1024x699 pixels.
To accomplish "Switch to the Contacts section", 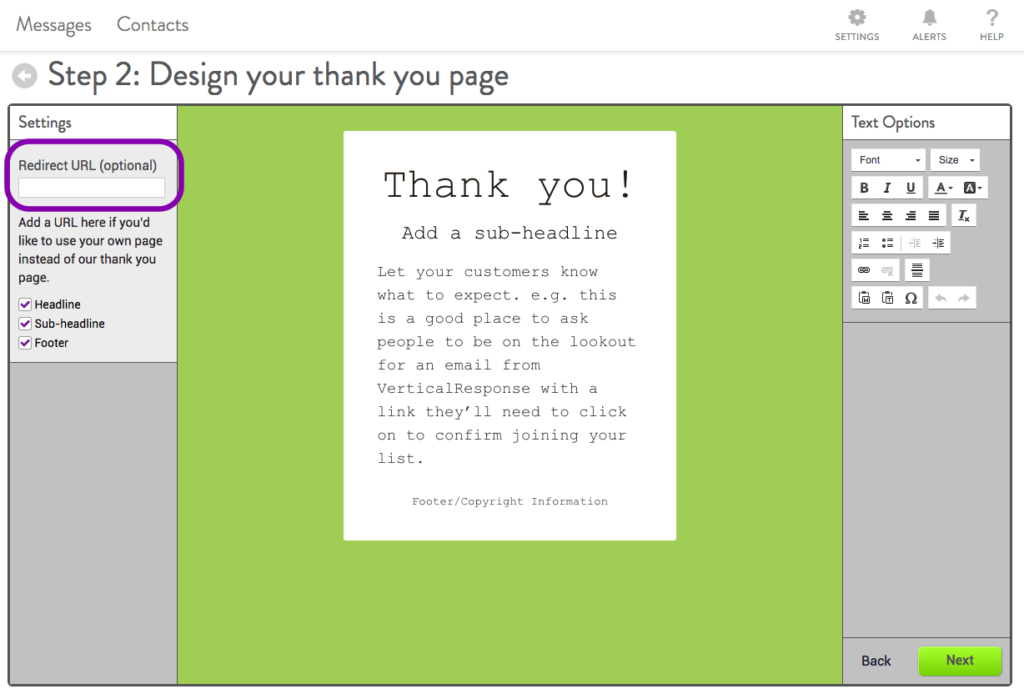I will point(152,24).
